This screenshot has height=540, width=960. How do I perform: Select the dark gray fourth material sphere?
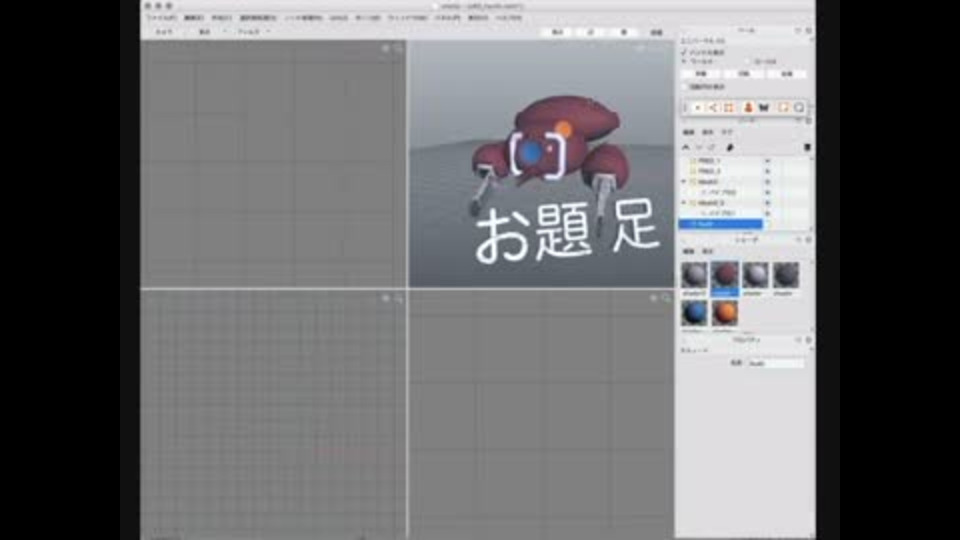pyautogui.click(x=786, y=275)
